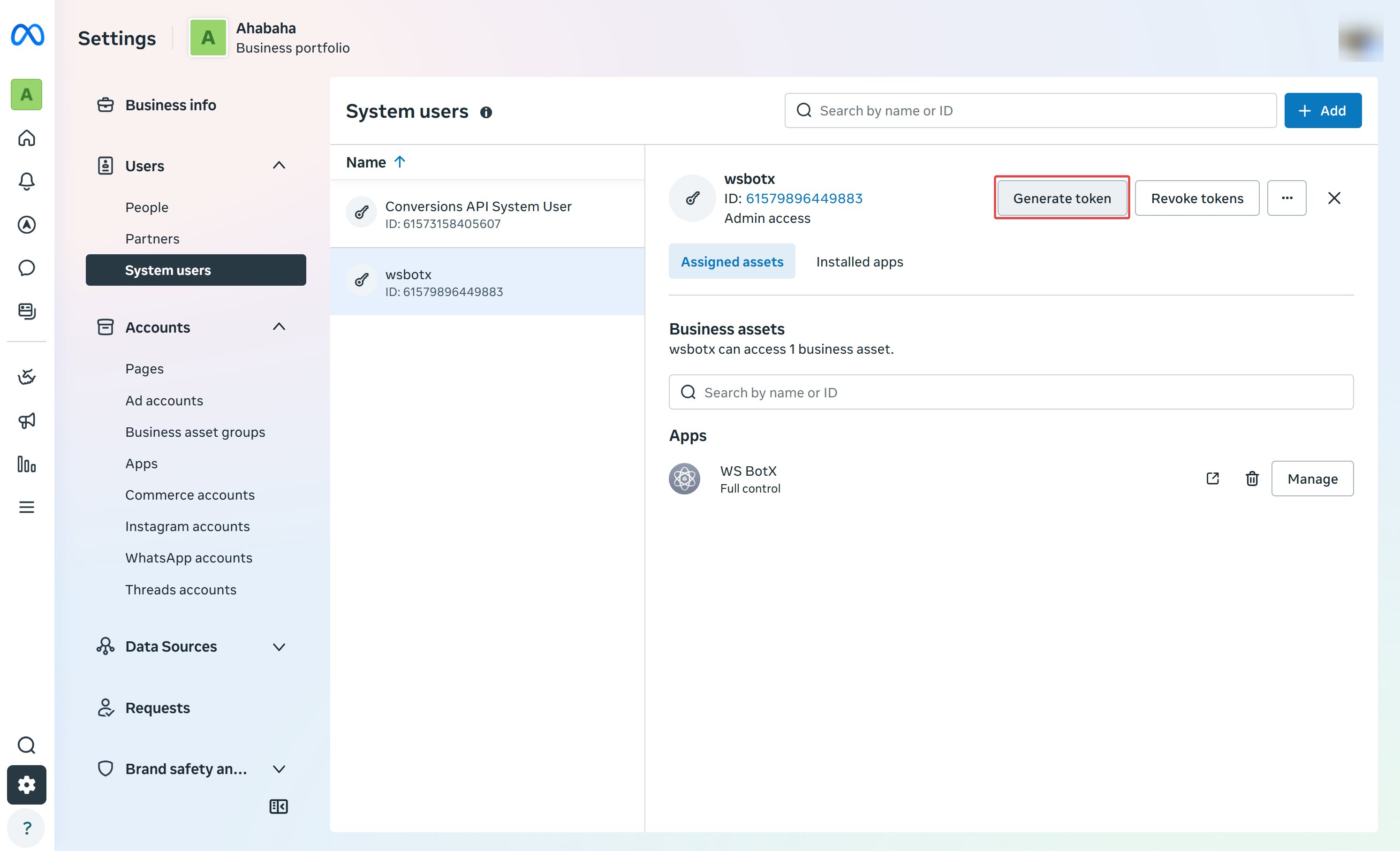This screenshot has width=1400, height=851.
Task: Open the Ahabaha business portfolio switcher
Action: [270, 38]
